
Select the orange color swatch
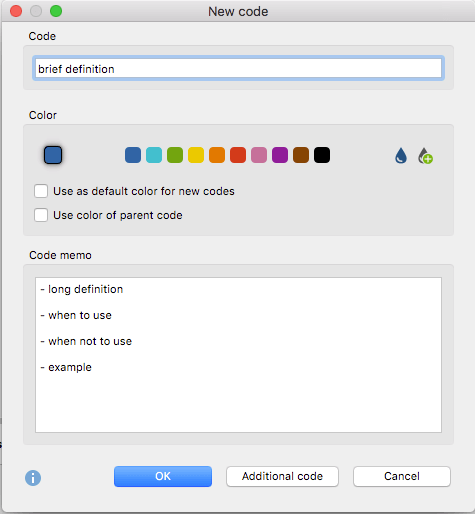click(x=217, y=155)
